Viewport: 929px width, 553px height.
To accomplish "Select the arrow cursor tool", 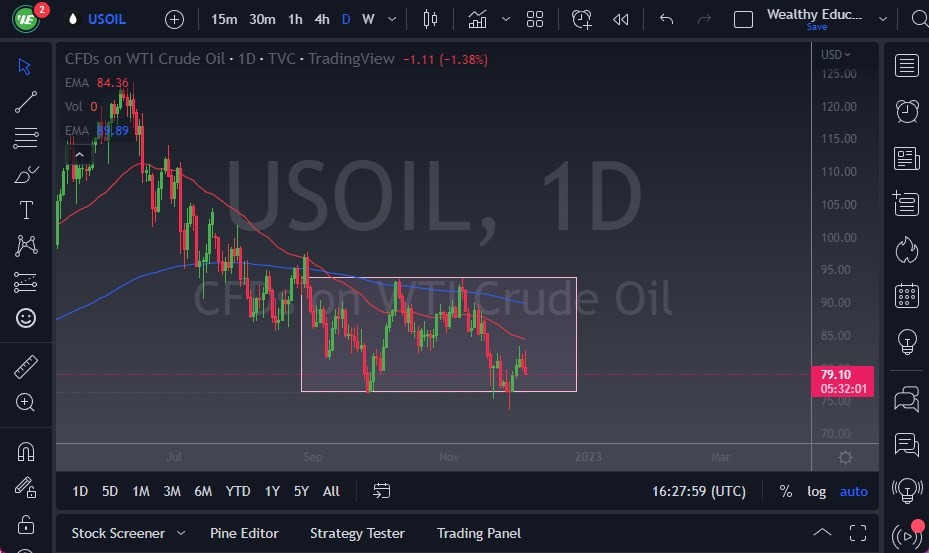I will point(25,66).
